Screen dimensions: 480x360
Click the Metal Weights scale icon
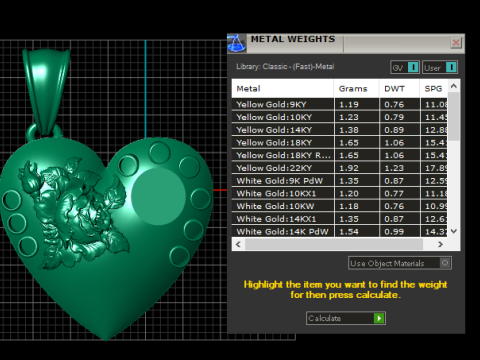point(237,43)
